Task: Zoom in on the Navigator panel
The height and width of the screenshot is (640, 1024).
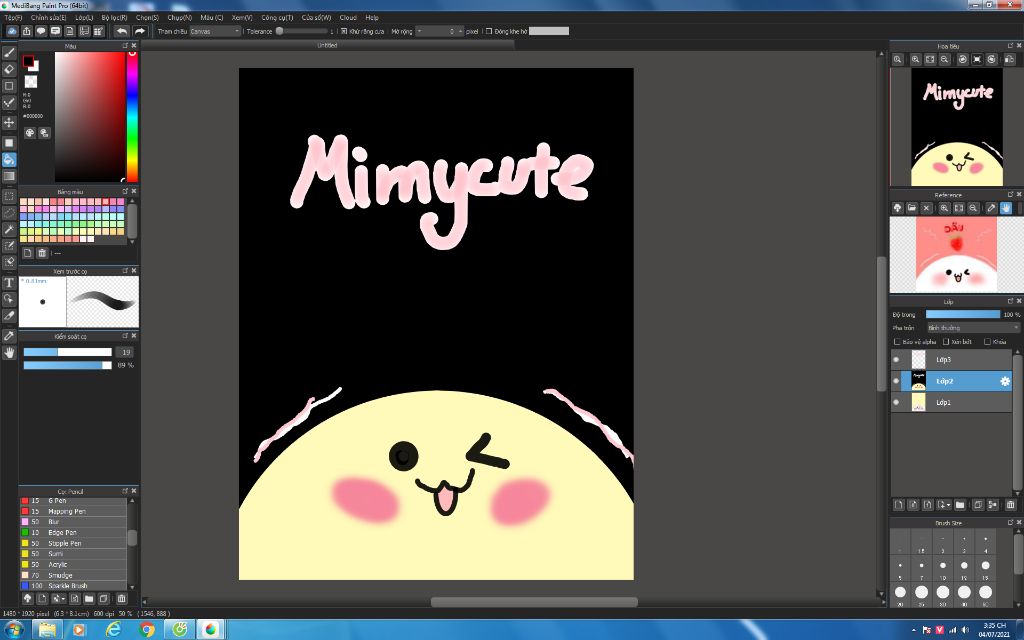Action: [x=916, y=59]
